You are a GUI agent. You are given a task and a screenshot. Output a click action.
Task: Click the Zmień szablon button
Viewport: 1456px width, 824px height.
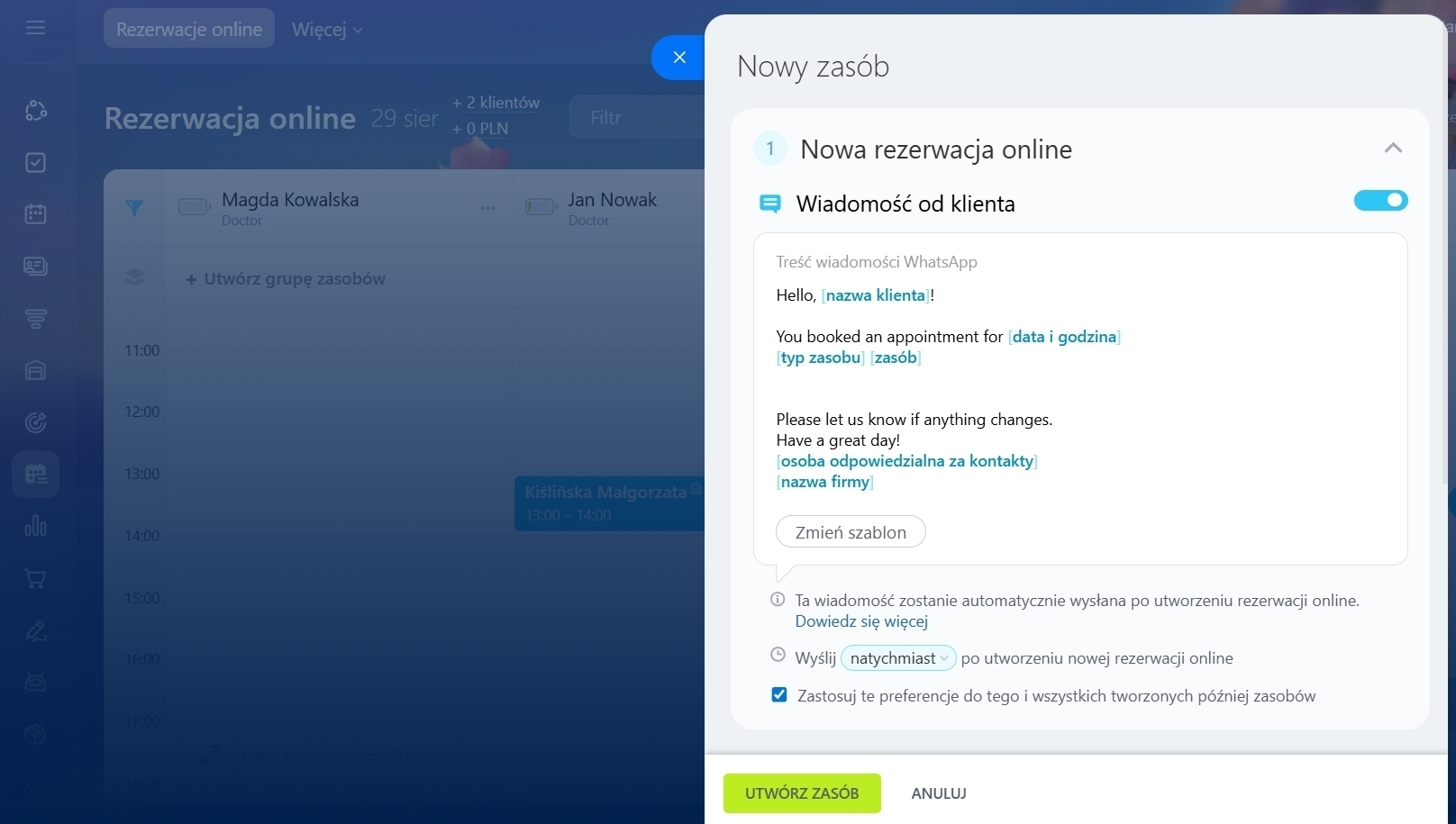851,532
